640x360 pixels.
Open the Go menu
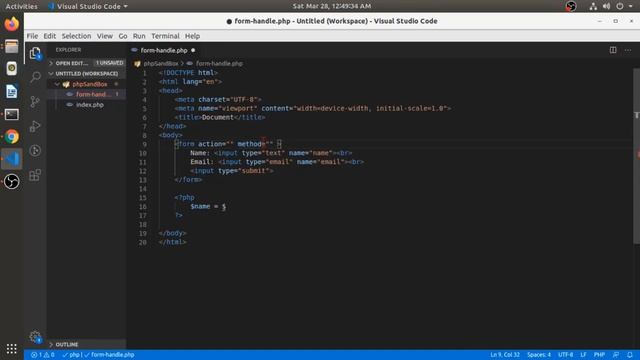(x=123, y=36)
